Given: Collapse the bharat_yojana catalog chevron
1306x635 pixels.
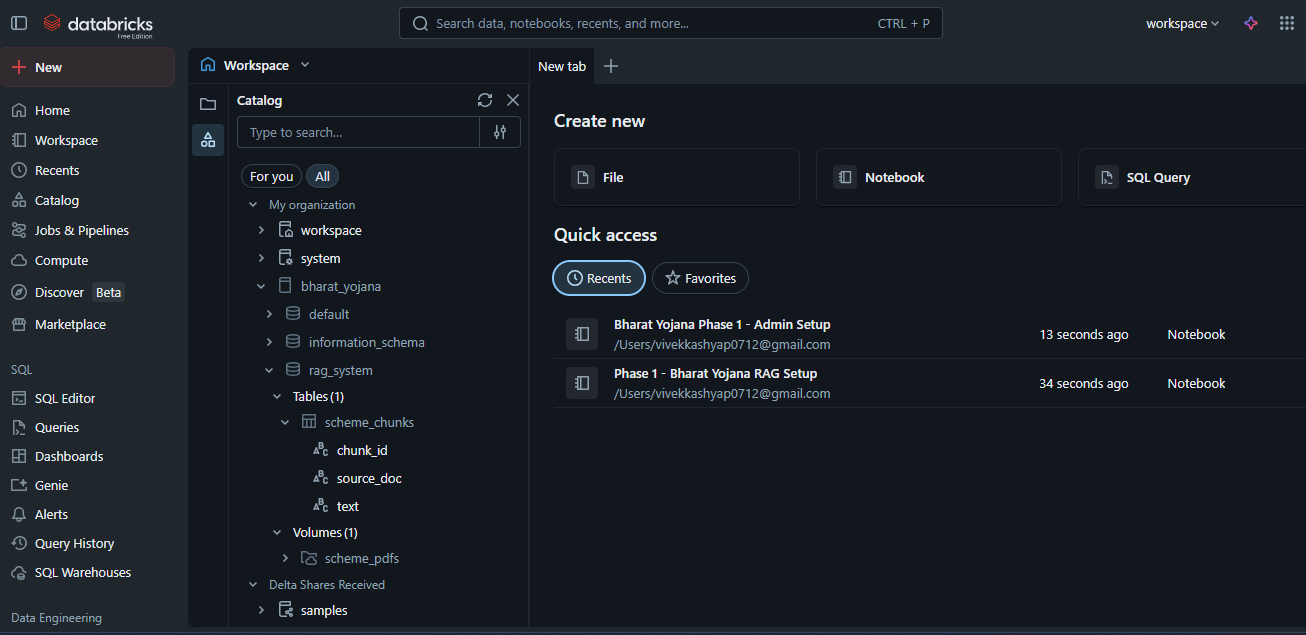Looking at the screenshot, I should 261,286.
